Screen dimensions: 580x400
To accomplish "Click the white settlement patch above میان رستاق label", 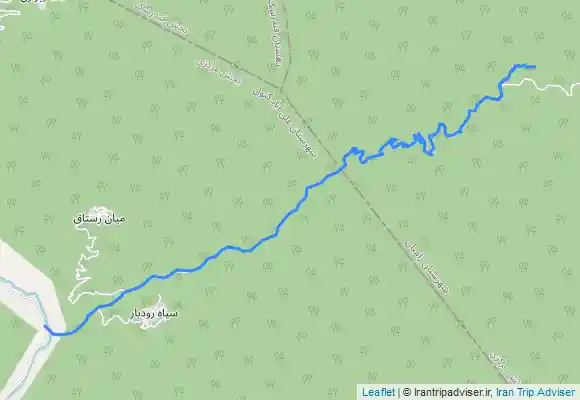I will click(x=99, y=211).
